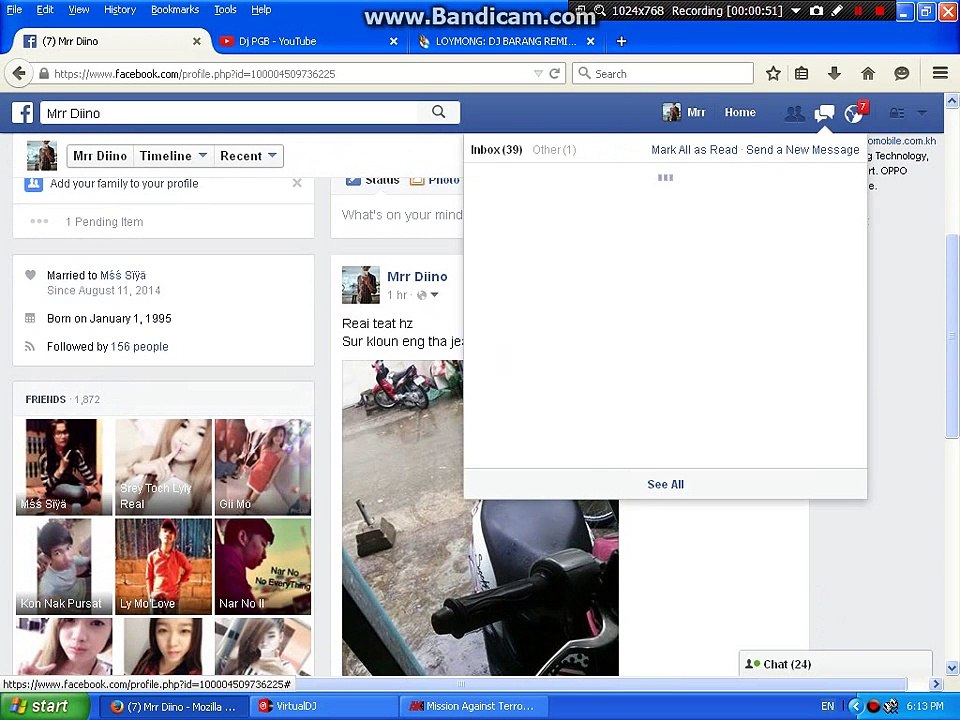Open the 1 Pending Item link
Viewport: 960px width, 720px height.
[104, 222]
